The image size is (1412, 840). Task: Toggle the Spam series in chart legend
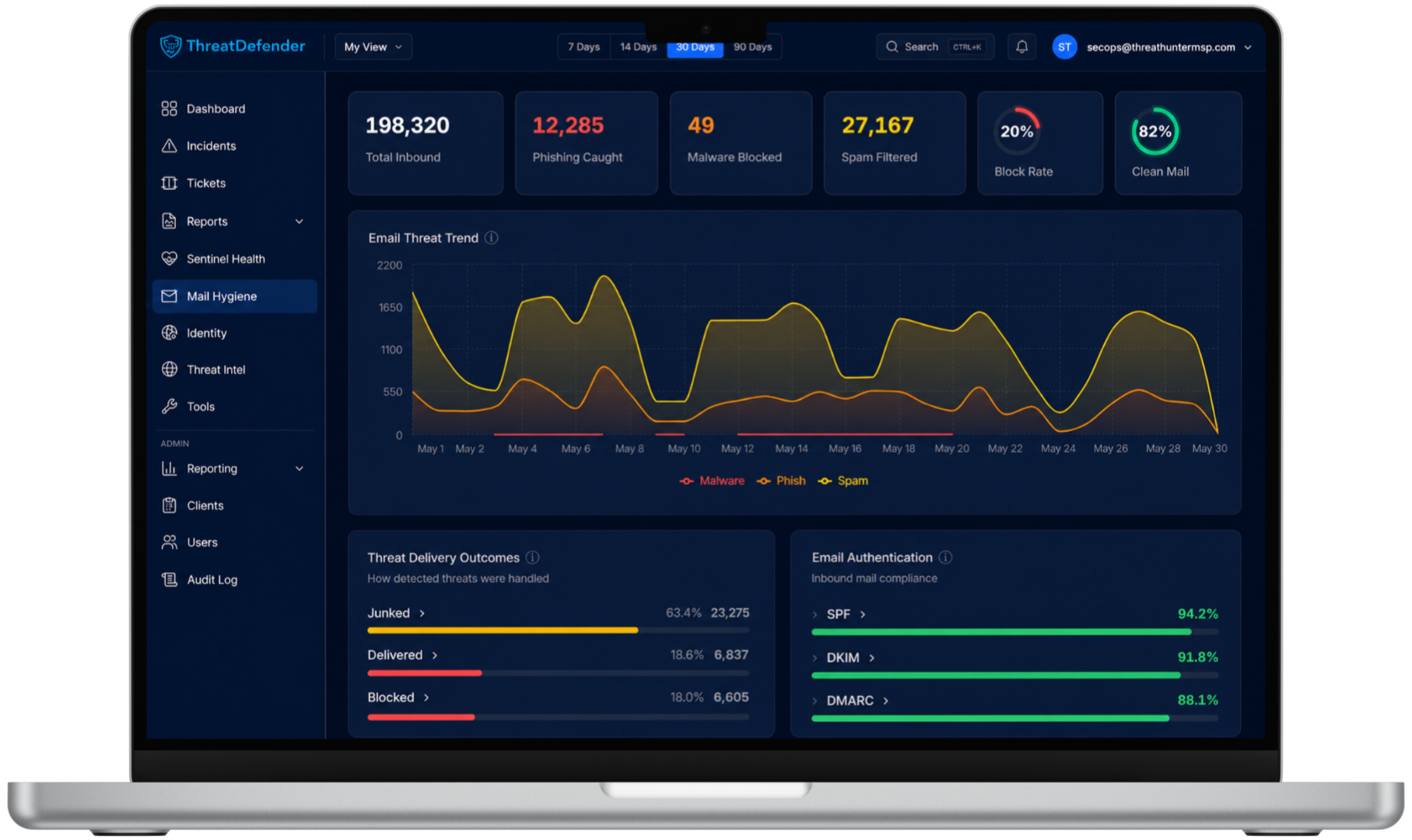pos(843,481)
